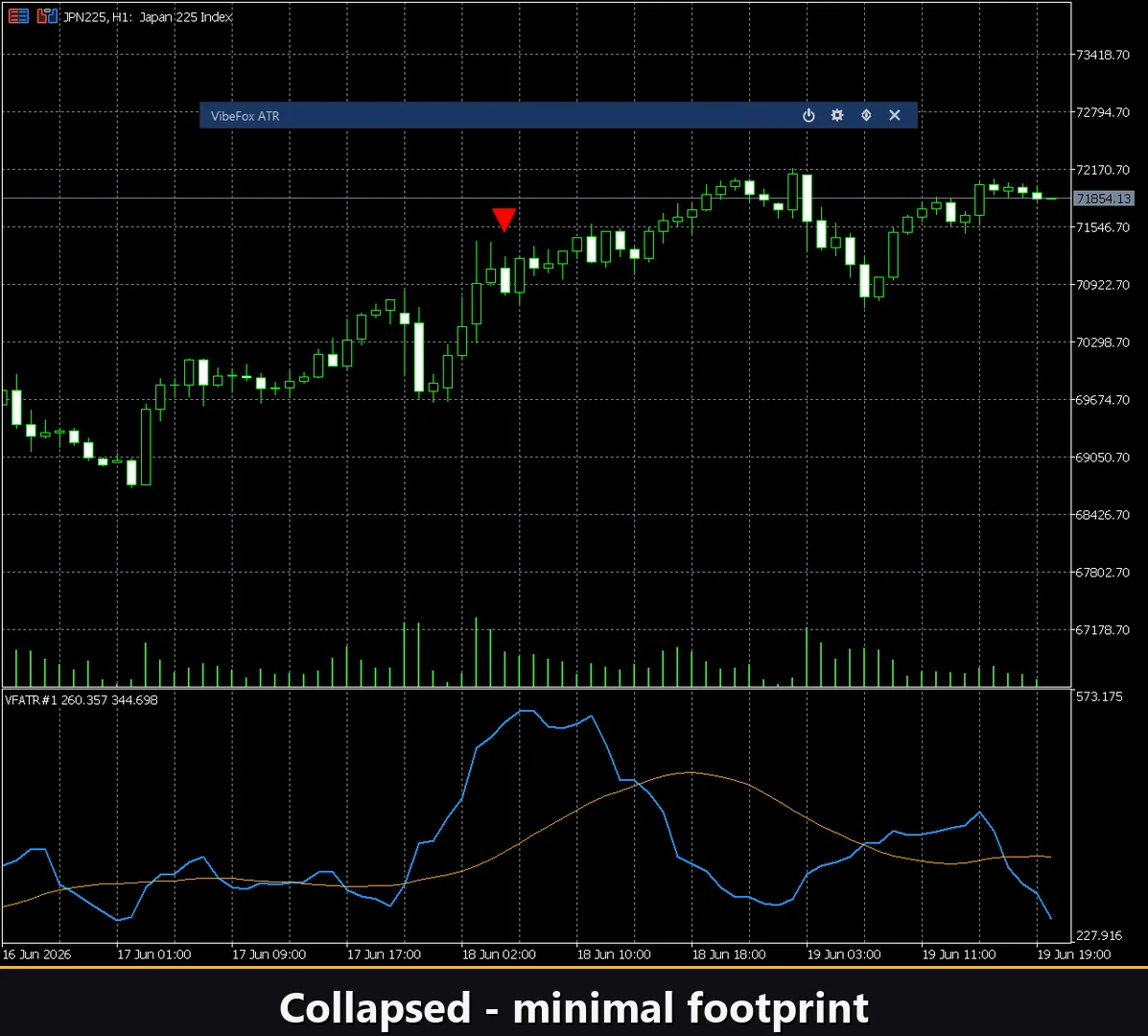Click price scale value 69674.70
Screen dimensions: 1148x1036
click(x=1103, y=400)
